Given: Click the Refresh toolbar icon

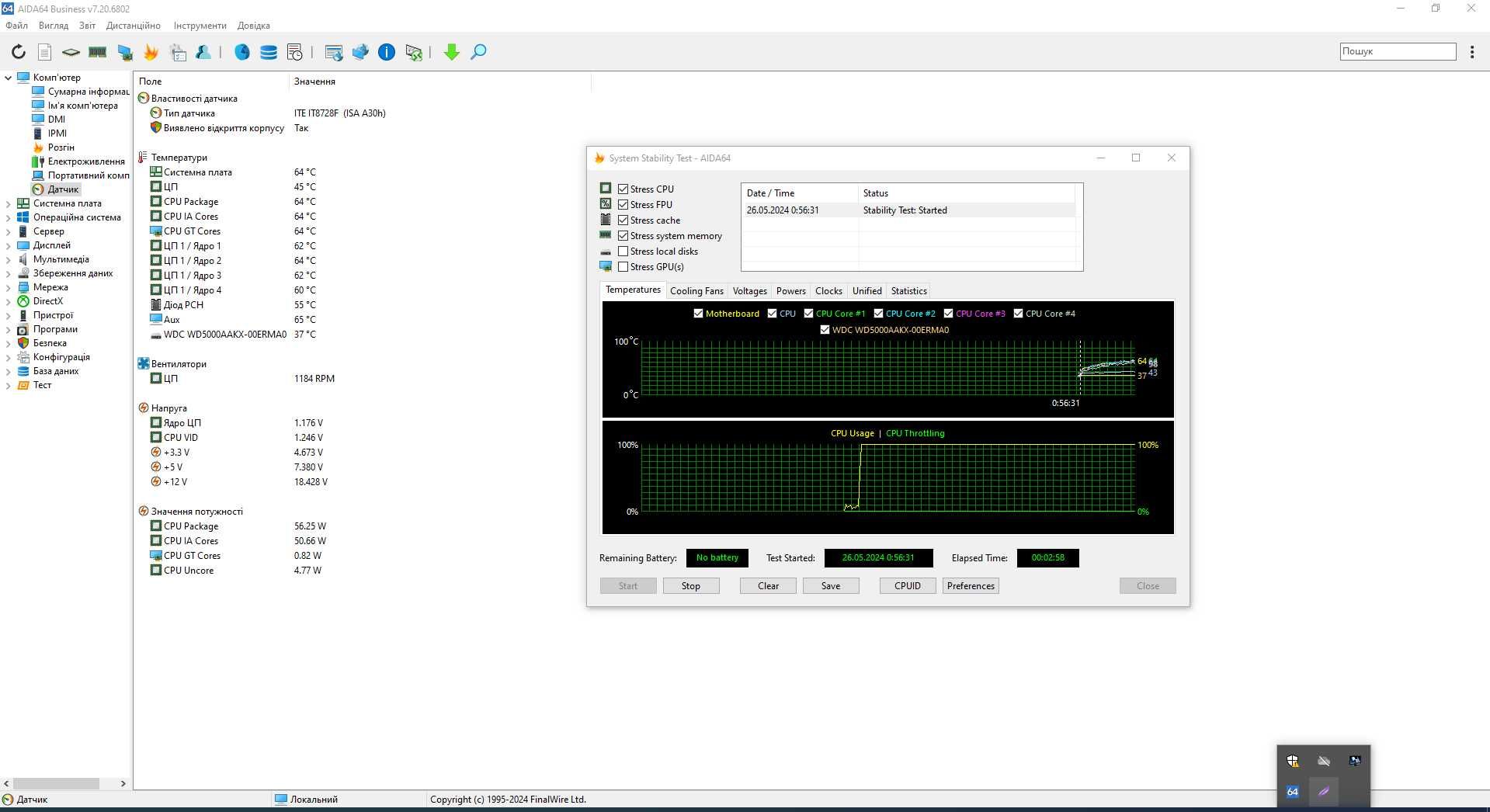Looking at the screenshot, I should coord(19,52).
